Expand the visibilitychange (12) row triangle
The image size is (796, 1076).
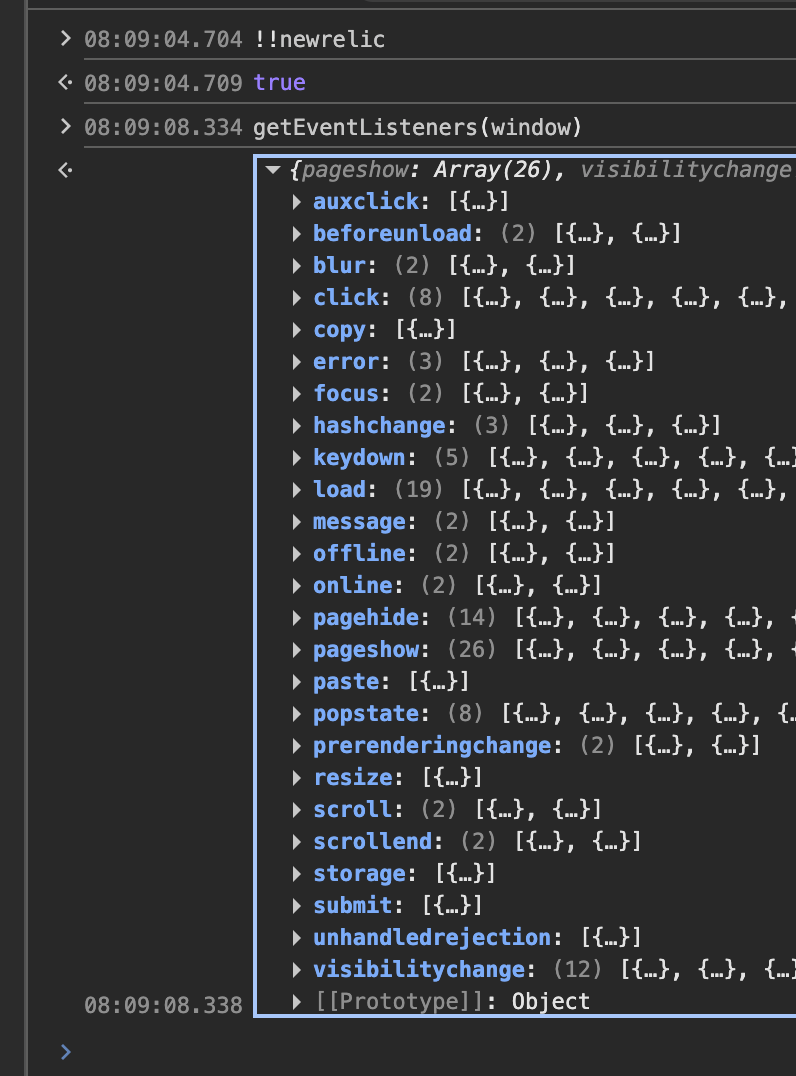click(296, 970)
